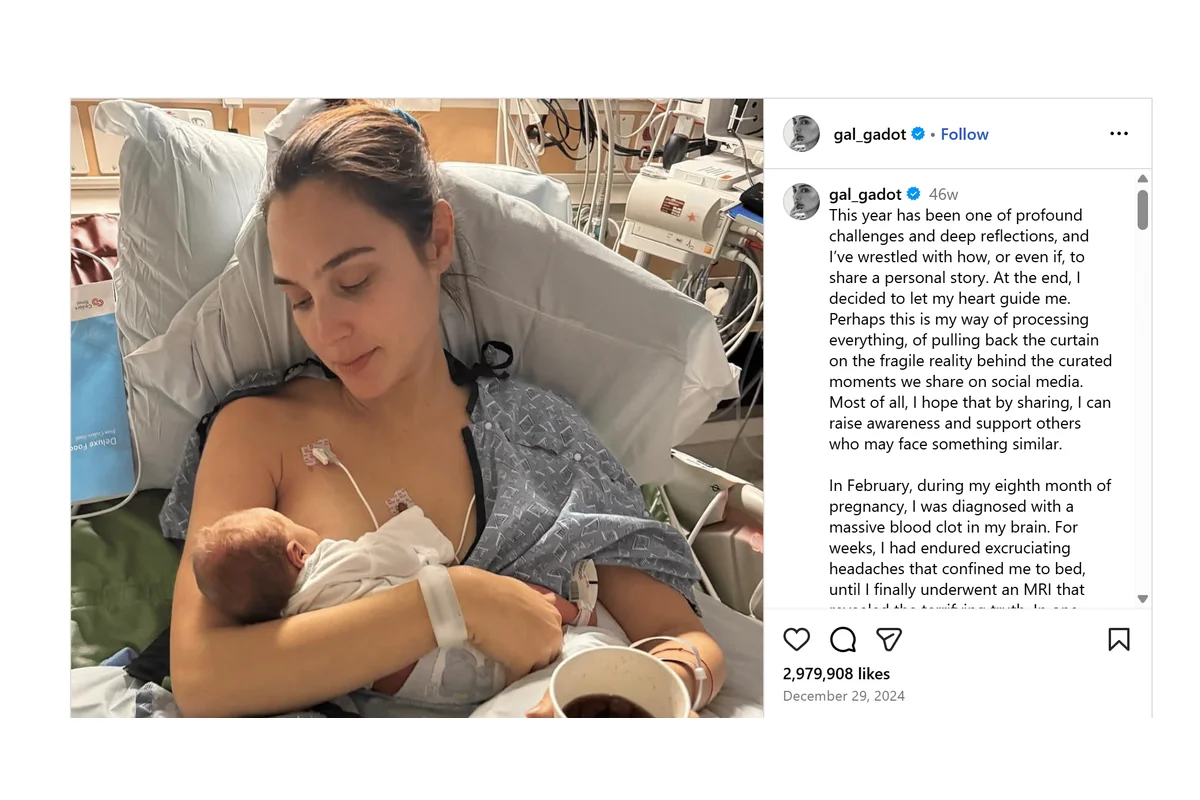Open gal_gadot profile from header username
The height and width of the screenshot is (800, 1200).
click(869, 134)
